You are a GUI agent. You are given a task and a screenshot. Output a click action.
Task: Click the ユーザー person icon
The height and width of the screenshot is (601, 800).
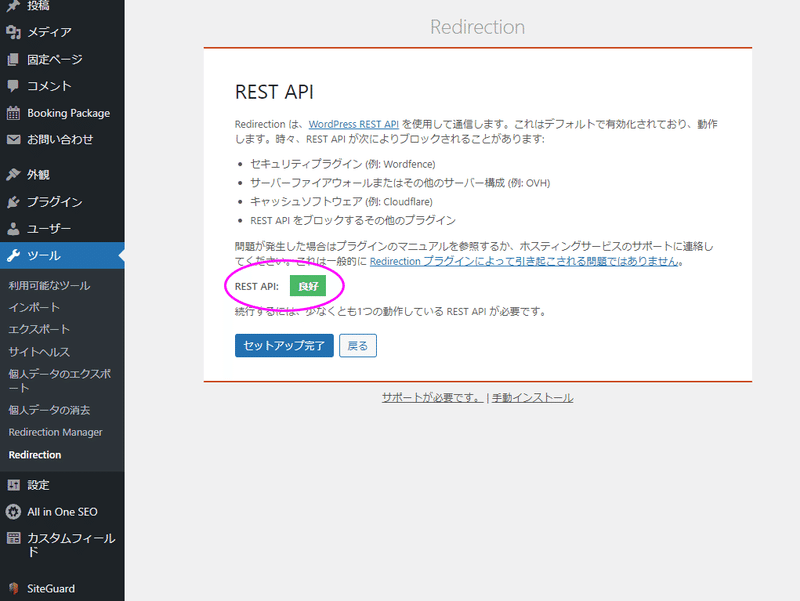(x=13, y=229)
